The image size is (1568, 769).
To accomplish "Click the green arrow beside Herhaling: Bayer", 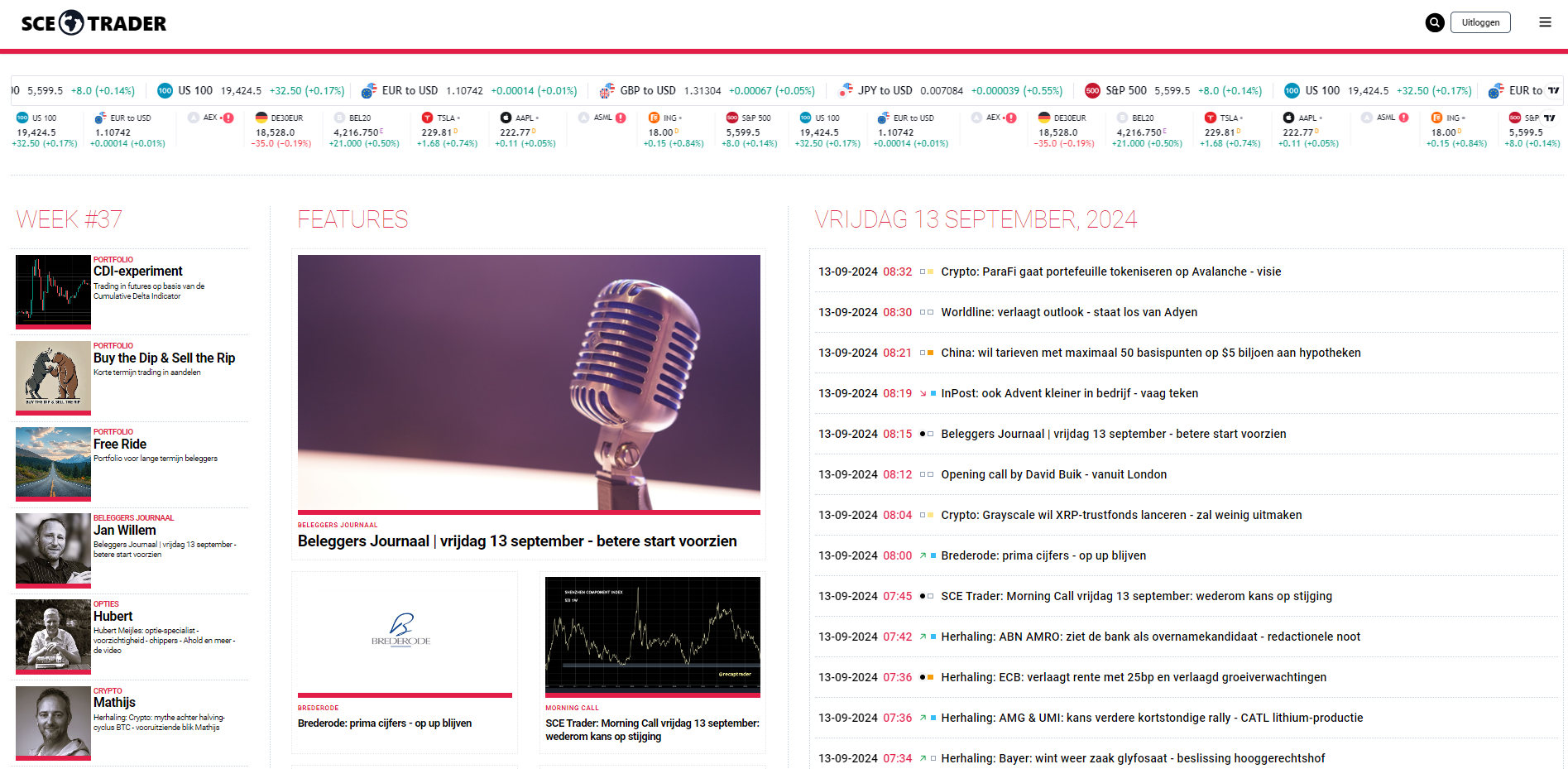I will pyautogui.click(x=923, y=758).
